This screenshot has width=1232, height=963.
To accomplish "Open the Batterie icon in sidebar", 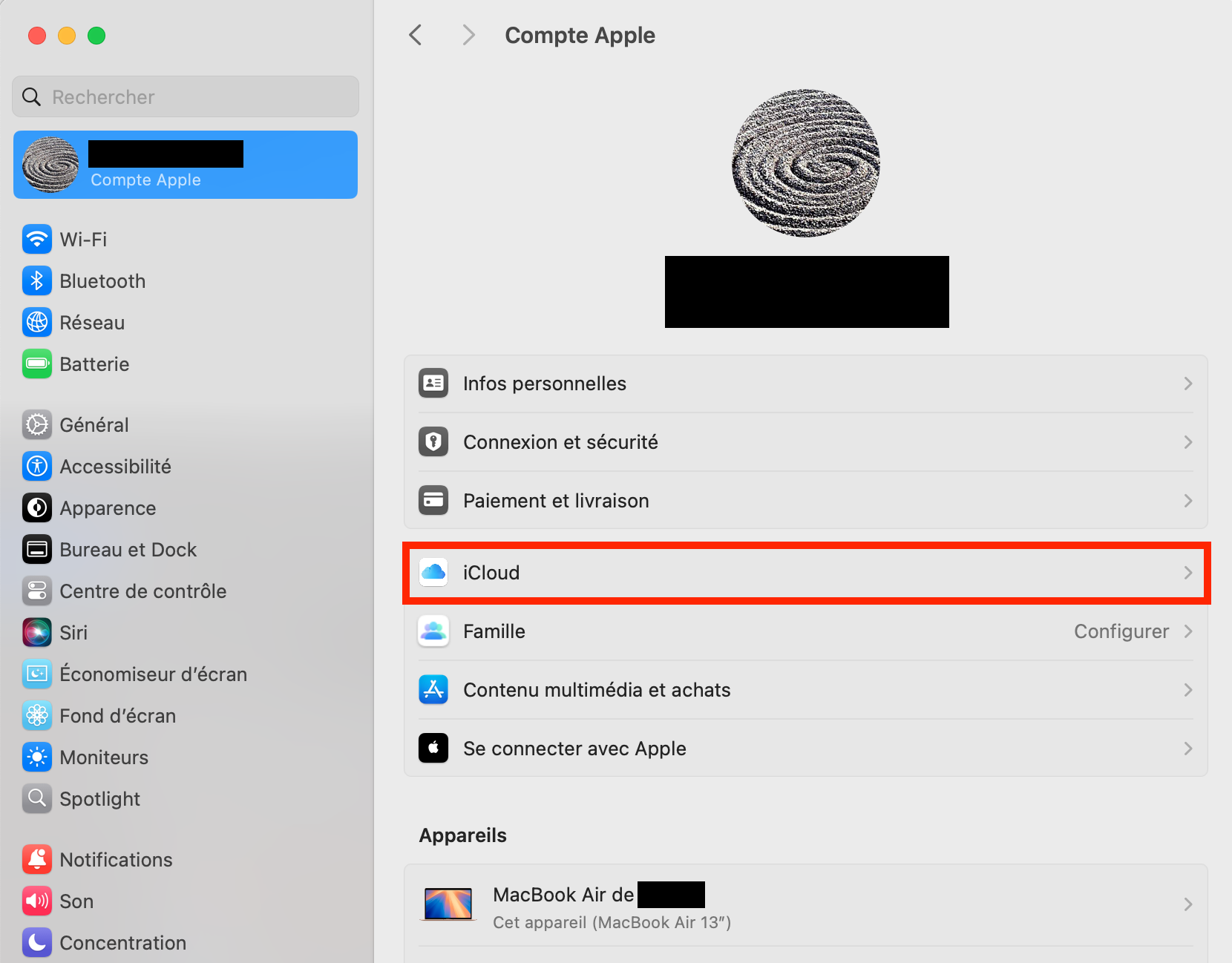I will click(x=37, y=364).
